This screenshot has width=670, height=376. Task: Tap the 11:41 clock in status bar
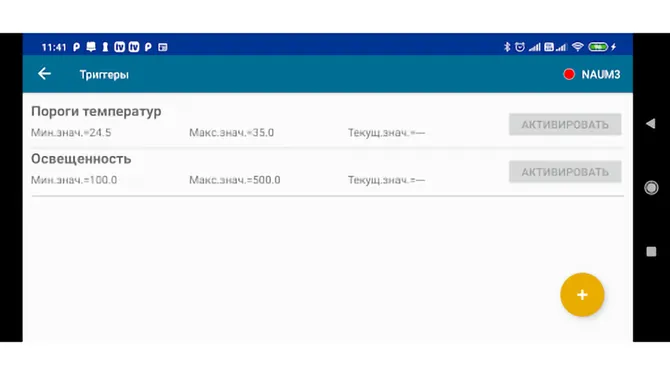coord(54,47)
